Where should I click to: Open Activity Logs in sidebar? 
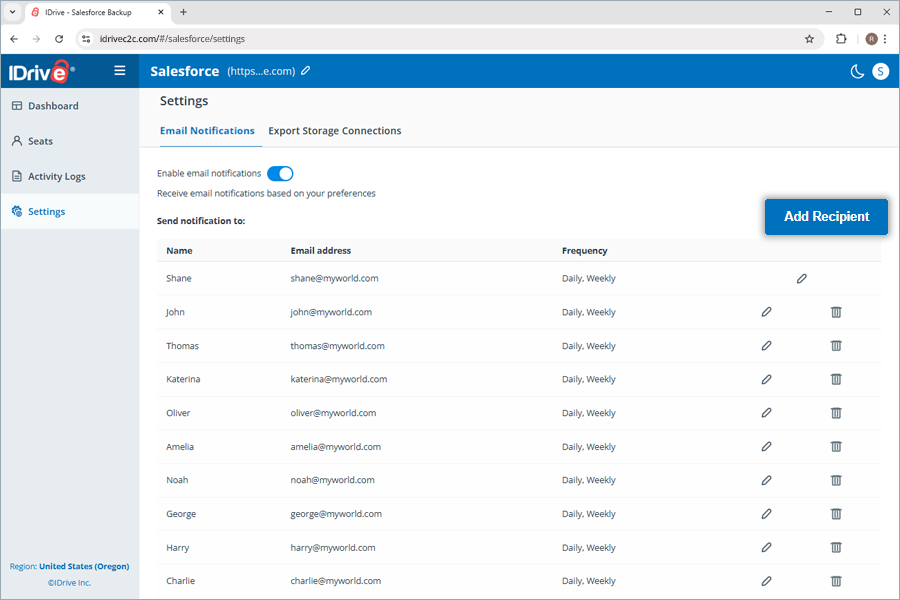coord(56,177)
